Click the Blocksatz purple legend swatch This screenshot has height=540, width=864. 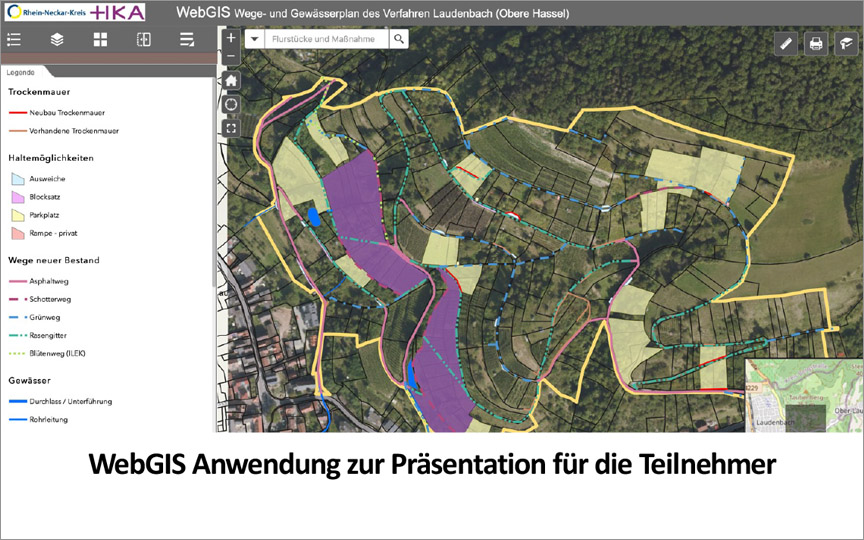pyautogui.click(x=18, y=197)
